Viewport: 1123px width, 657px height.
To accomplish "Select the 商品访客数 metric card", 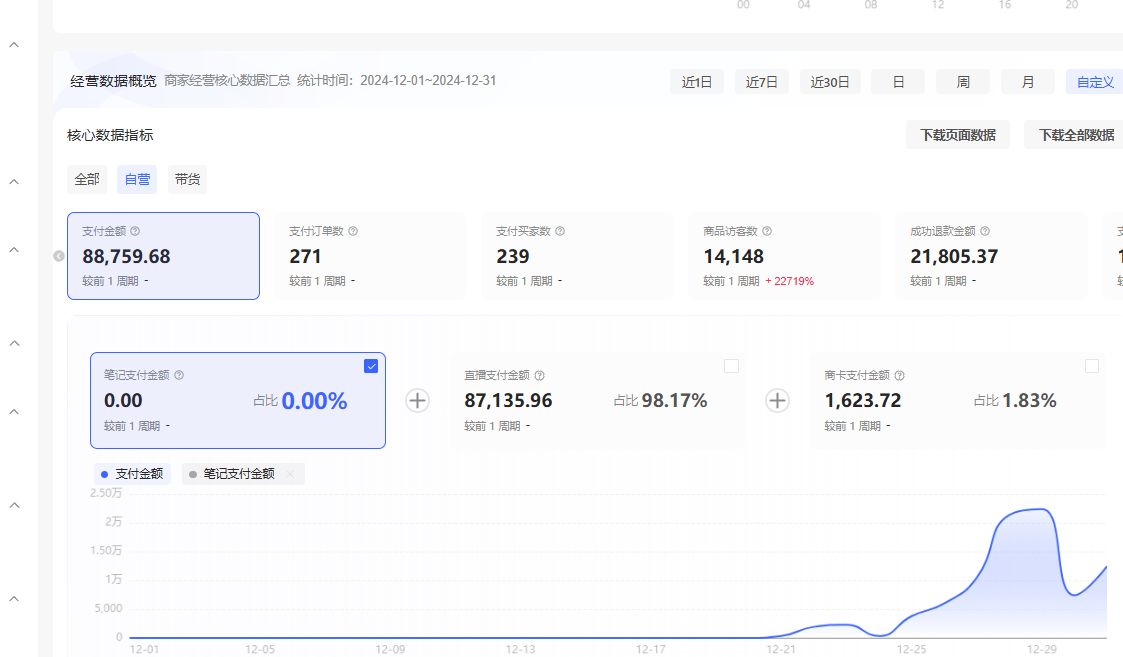I will [x=784, y=256].
